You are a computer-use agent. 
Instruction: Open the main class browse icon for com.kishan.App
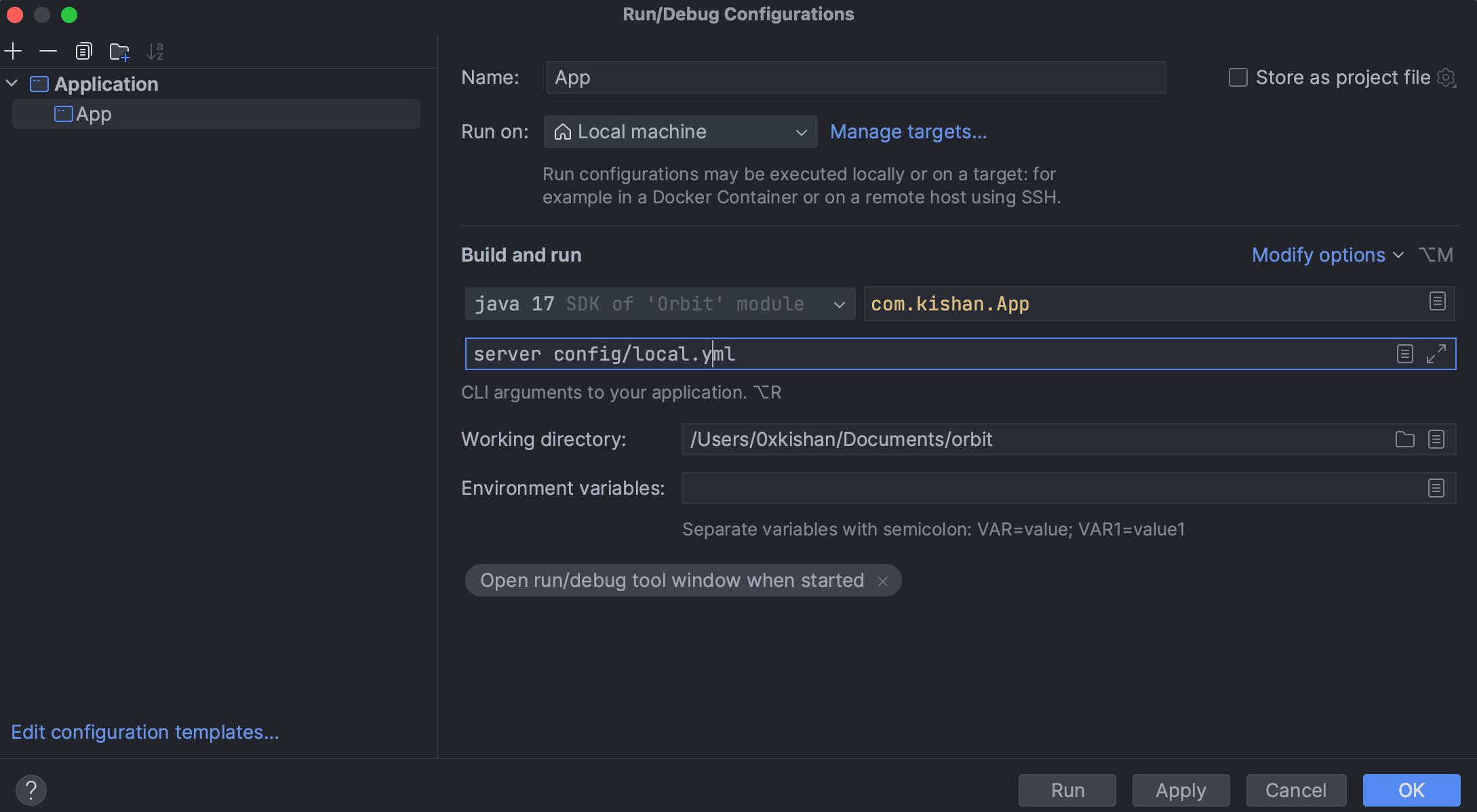click(1437, 302)
